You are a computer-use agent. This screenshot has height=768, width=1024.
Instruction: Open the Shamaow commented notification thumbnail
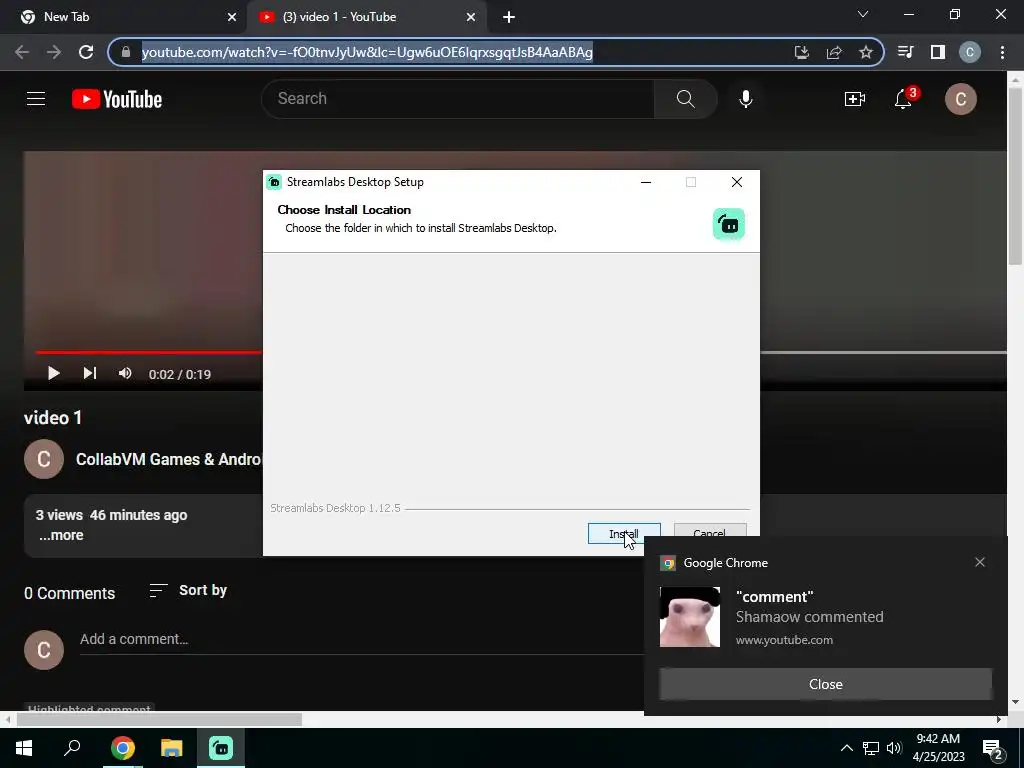690,616
